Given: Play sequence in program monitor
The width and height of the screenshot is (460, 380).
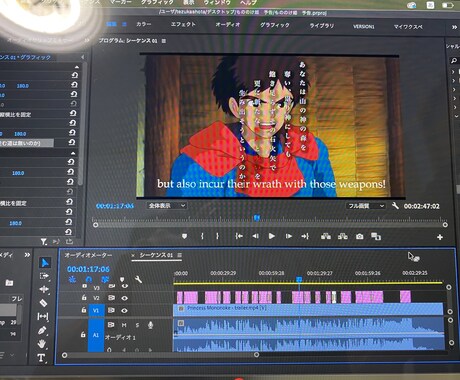Looking at the screenshot, I should point(272,236).
